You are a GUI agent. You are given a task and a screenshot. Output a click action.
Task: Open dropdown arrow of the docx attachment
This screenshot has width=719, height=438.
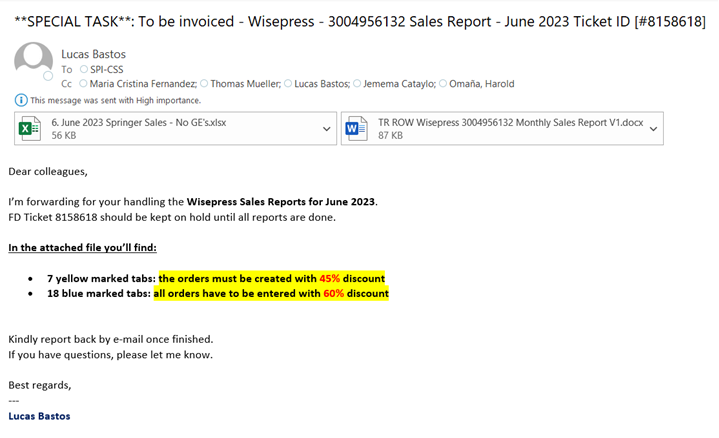click(653, 129)
